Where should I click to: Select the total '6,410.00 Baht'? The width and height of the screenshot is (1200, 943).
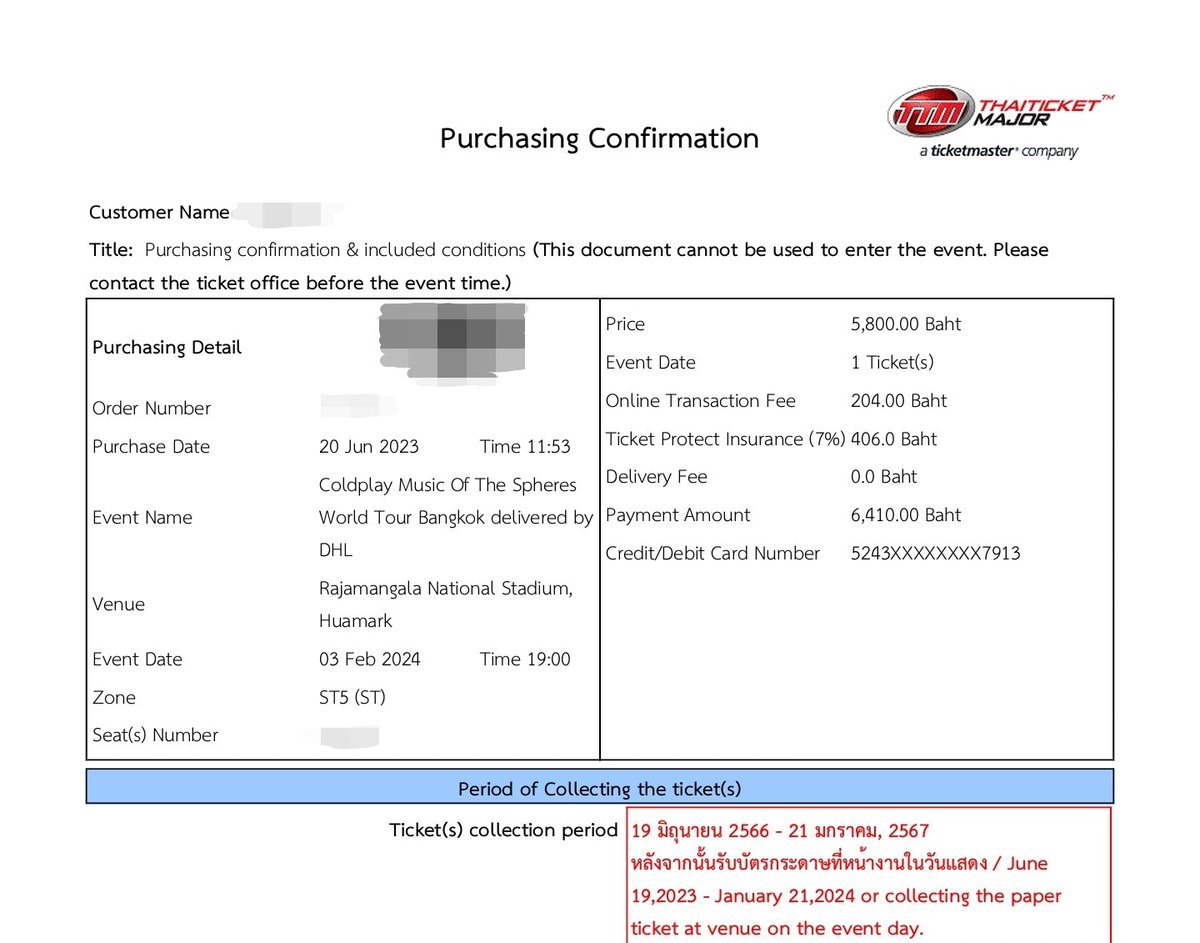pyautogui.click(x=906, y=515)
